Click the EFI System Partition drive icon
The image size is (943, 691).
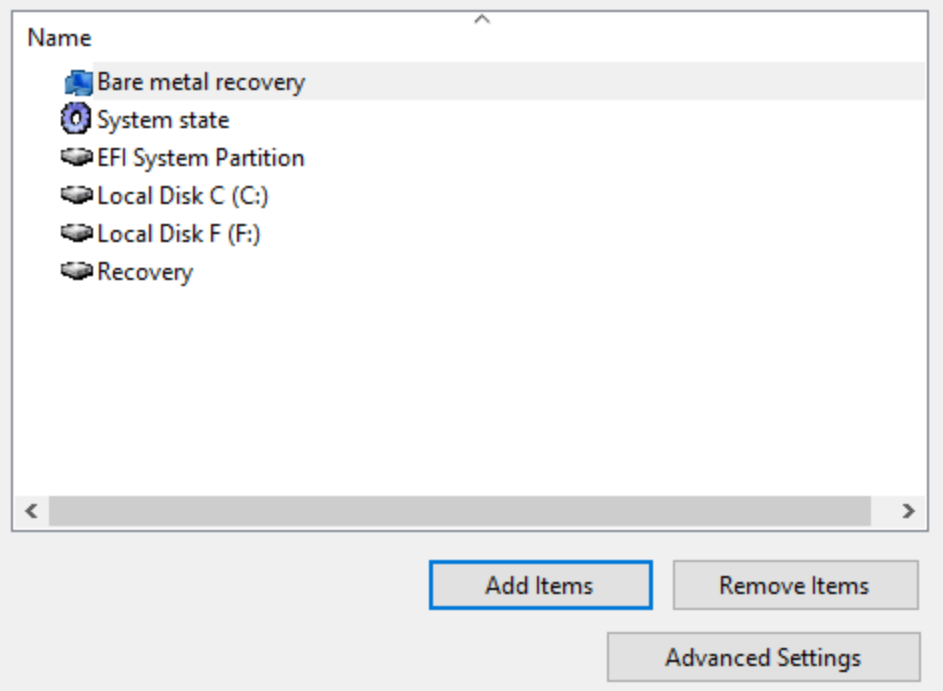(77, 157)
